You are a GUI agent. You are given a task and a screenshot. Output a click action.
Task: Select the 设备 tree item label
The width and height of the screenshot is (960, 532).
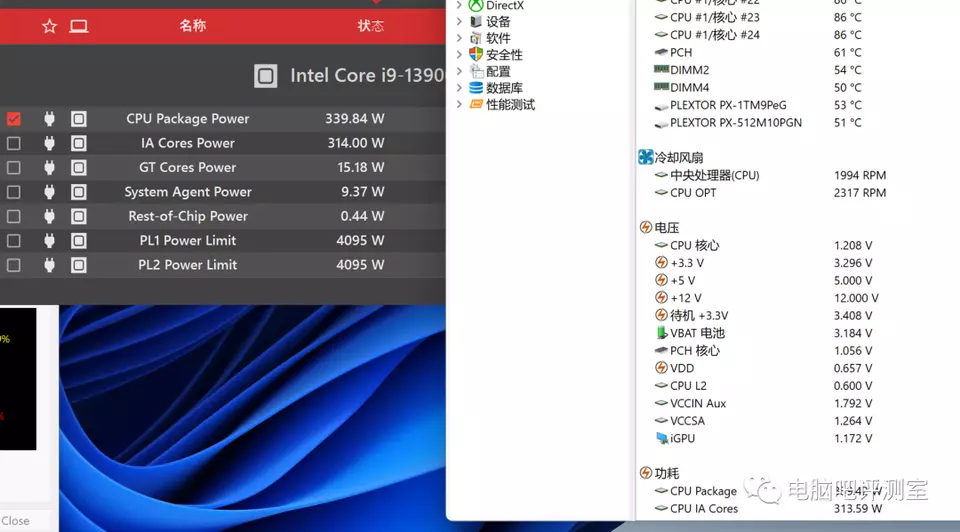498,22
